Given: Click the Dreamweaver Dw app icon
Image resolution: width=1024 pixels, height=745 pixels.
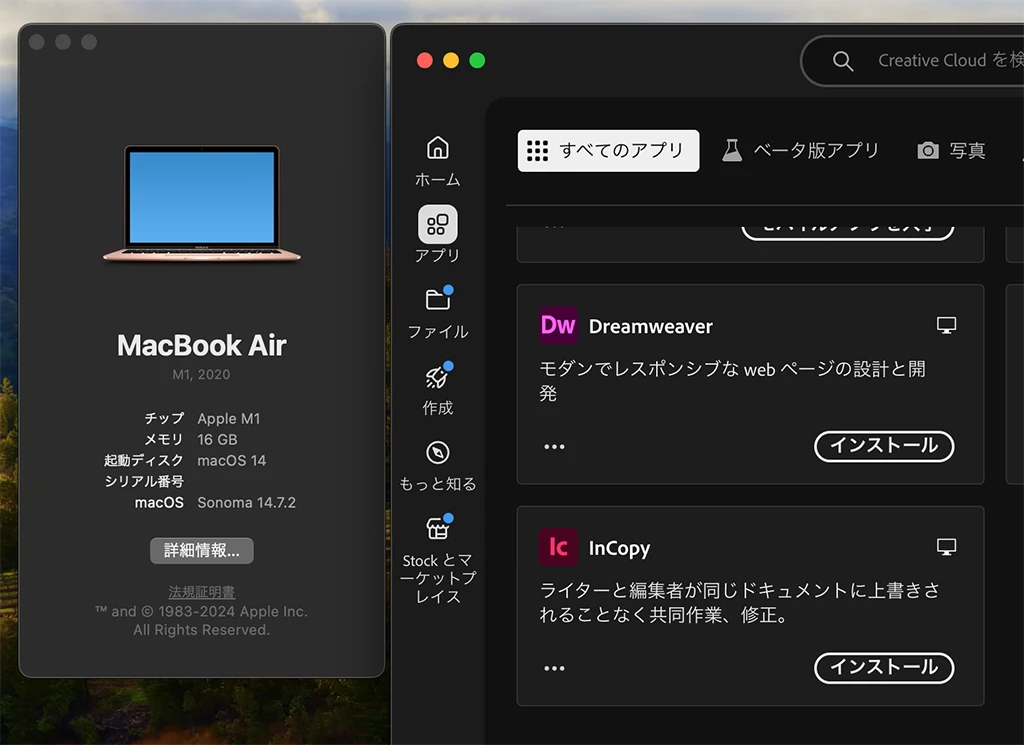Looking at the screenshot, I should pyautogui.click(x=558, y=325).
